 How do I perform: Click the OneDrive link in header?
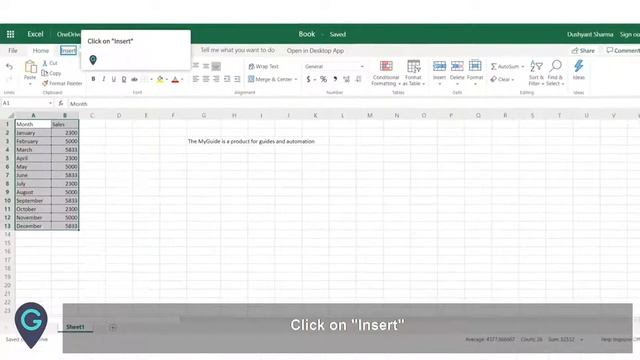point(69,34)
